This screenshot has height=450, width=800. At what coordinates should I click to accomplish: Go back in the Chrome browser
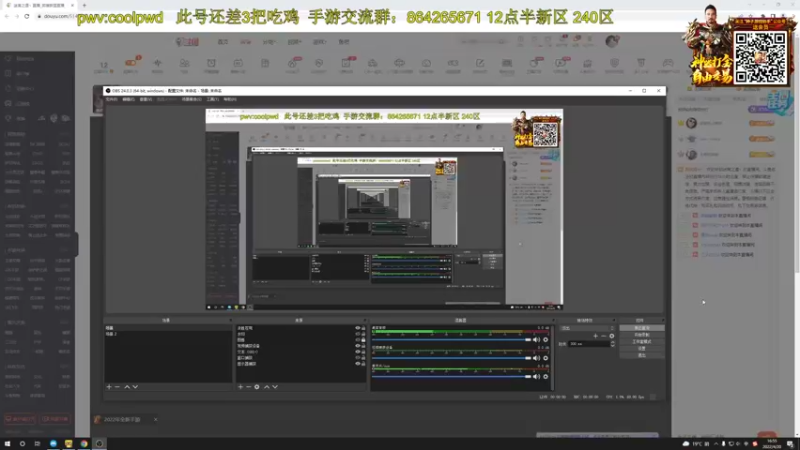click(7, 16)
